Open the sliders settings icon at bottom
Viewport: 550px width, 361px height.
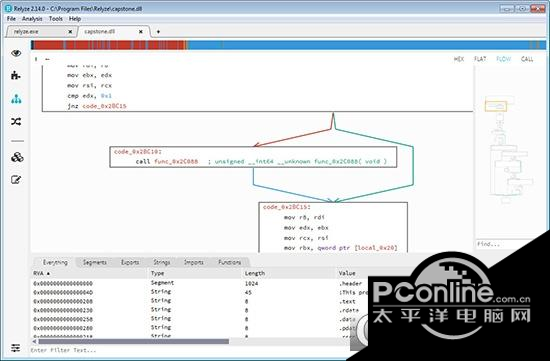point(15,348)
